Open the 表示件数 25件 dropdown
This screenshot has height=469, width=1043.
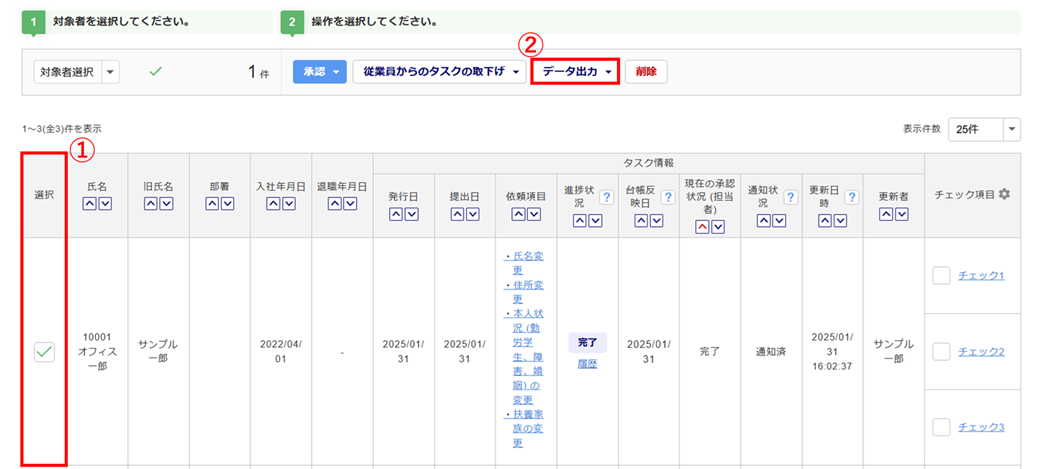[983, 129]
